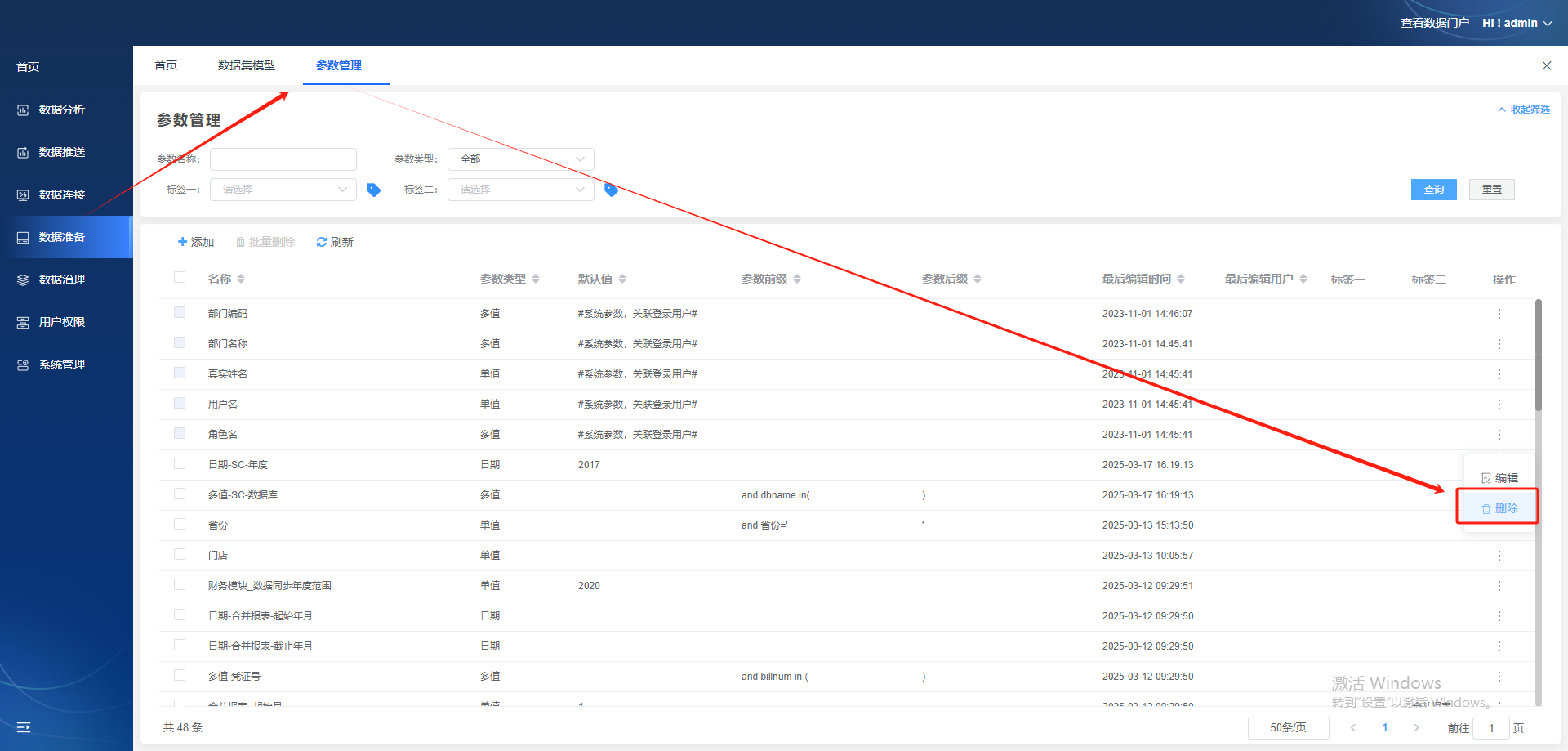Click the 重置 button
This screenshot has width=1568, height=751.
click(1492, 190)
